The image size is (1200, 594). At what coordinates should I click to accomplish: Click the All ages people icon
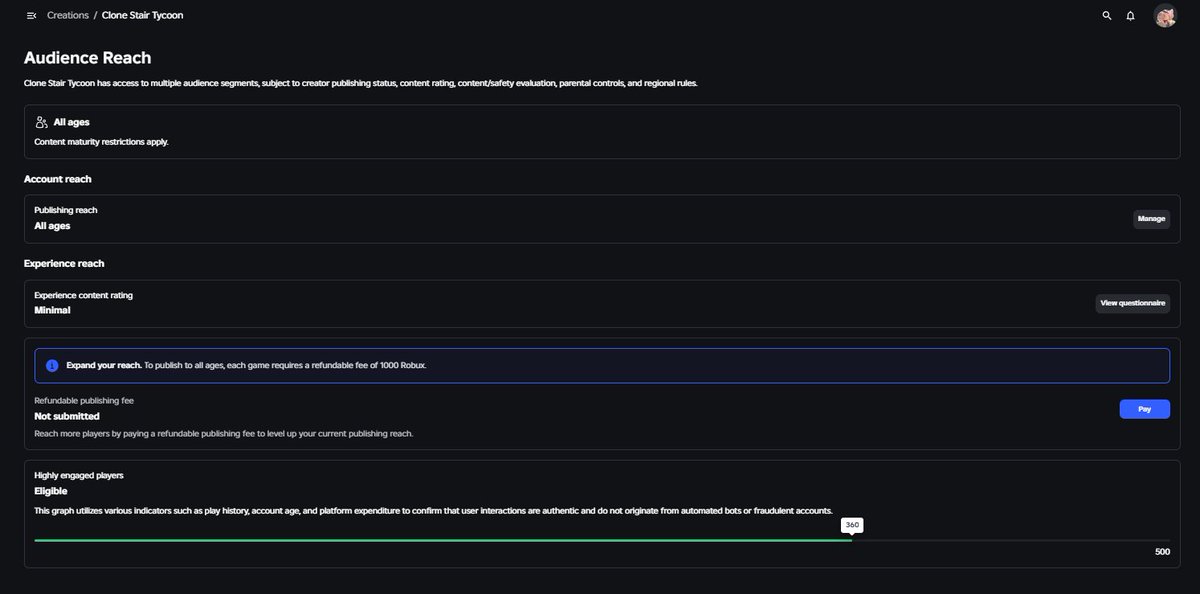tap(41, 122)
